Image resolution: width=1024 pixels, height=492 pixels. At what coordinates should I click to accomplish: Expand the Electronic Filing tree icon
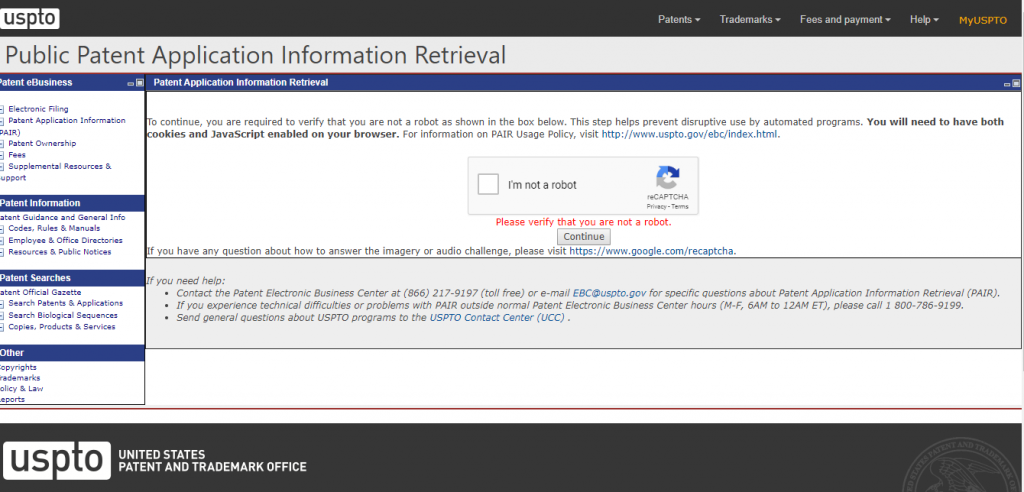(2, 109)
